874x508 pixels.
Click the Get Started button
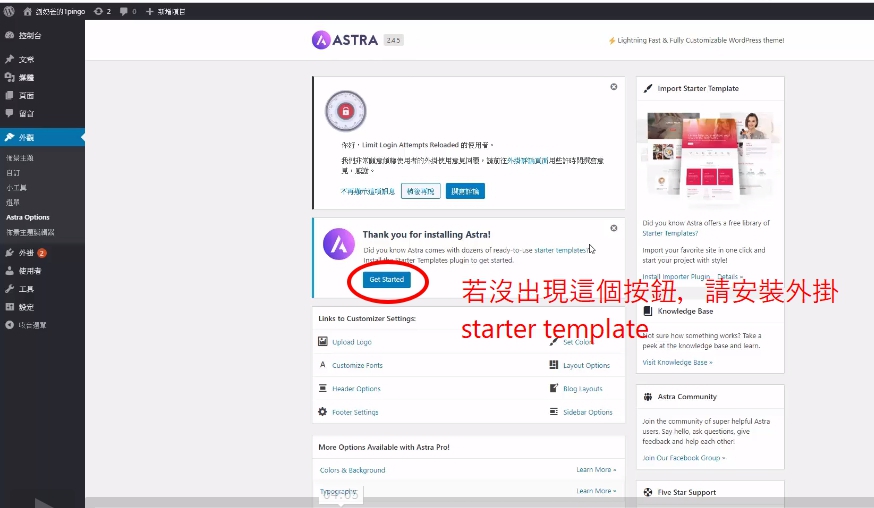(x=387, y=279)
